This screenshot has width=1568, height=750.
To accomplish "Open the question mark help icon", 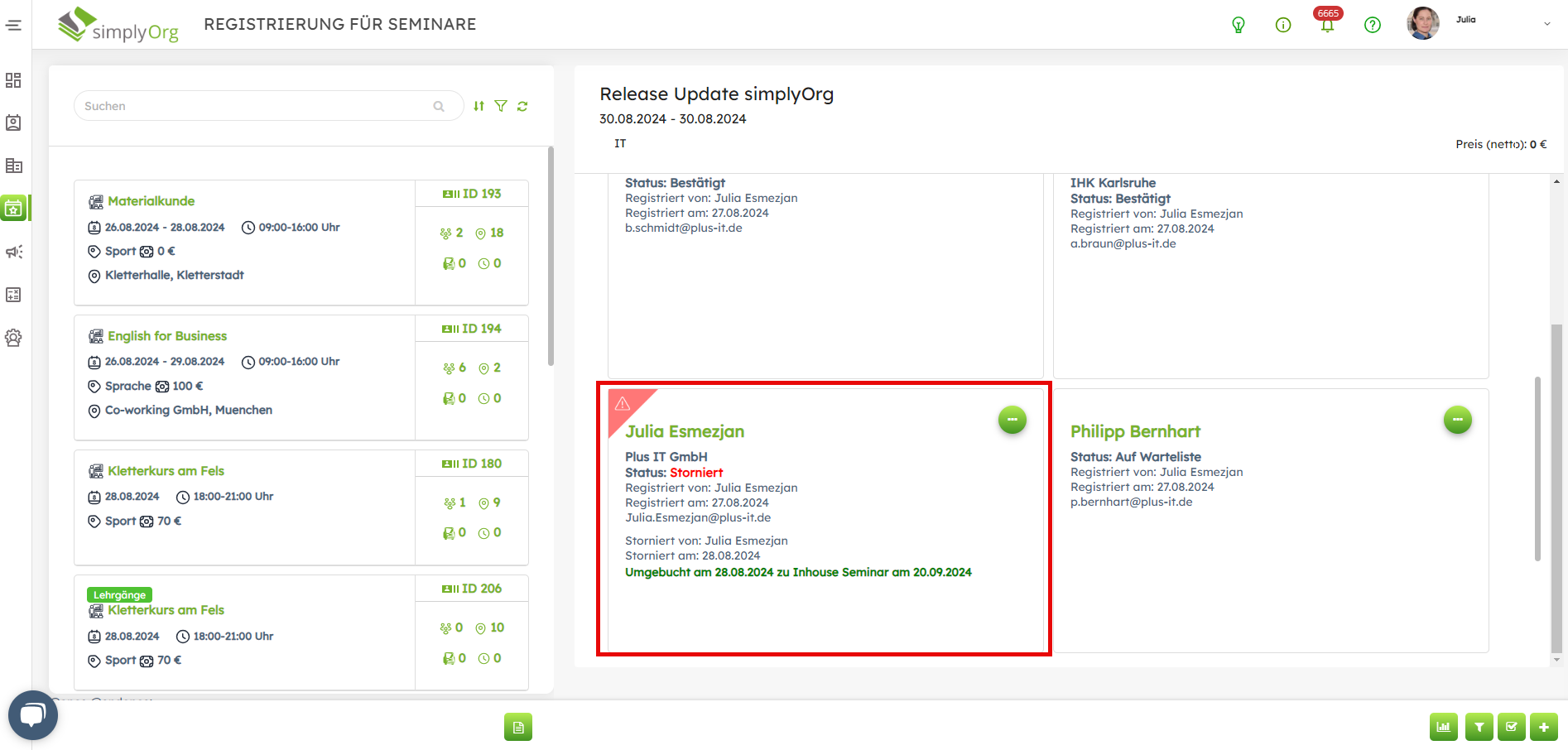I will [1372, 25].
